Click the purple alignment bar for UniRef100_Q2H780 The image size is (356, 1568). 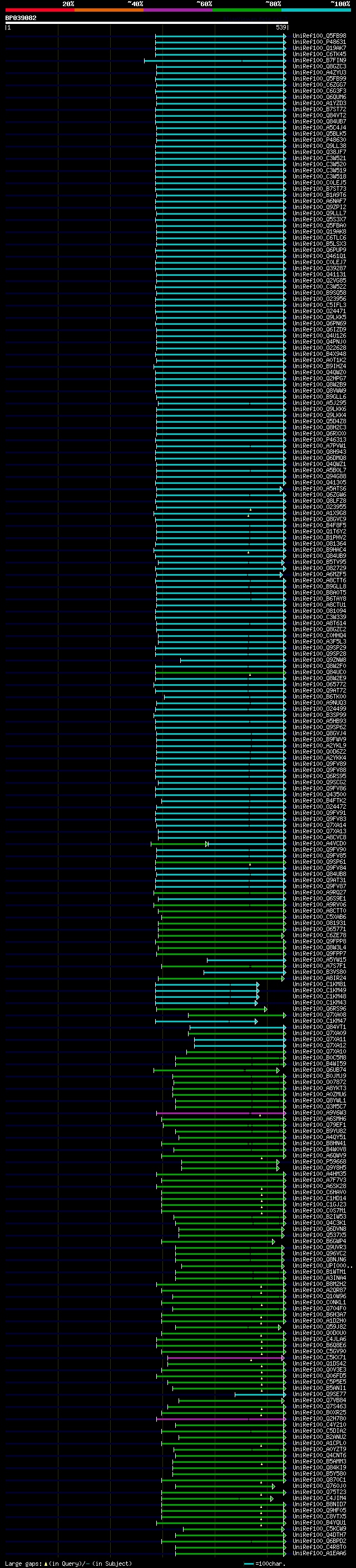221,1419
